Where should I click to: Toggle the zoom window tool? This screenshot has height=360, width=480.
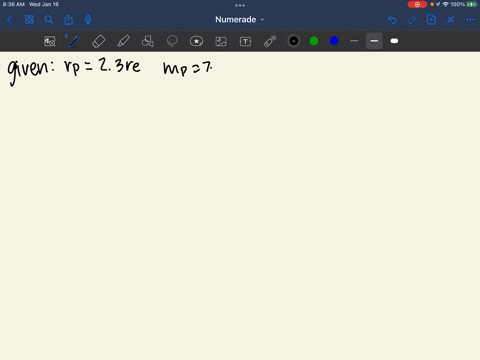[x=50, y=41]
